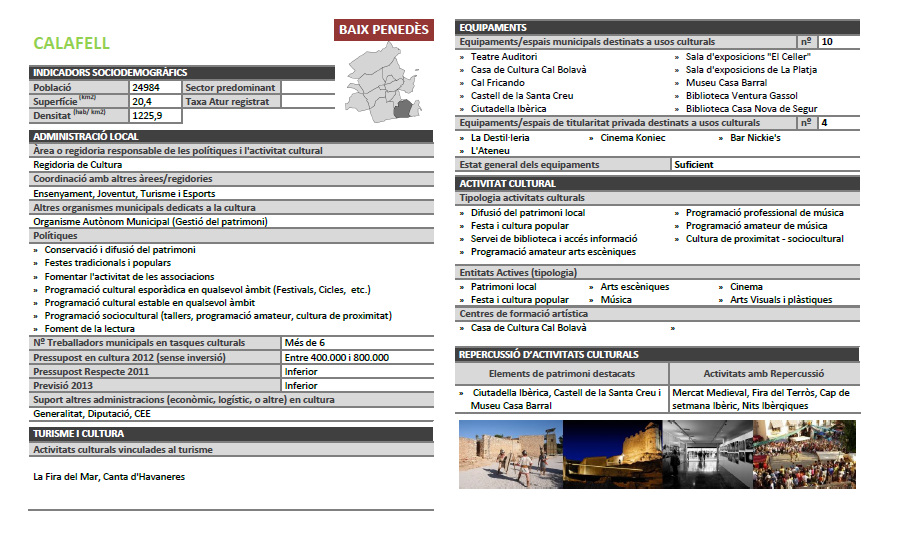The width and height of the screenshot is (903, 536).
Task: Select the Densitat value 1225,9
Action: click(147, 115)
